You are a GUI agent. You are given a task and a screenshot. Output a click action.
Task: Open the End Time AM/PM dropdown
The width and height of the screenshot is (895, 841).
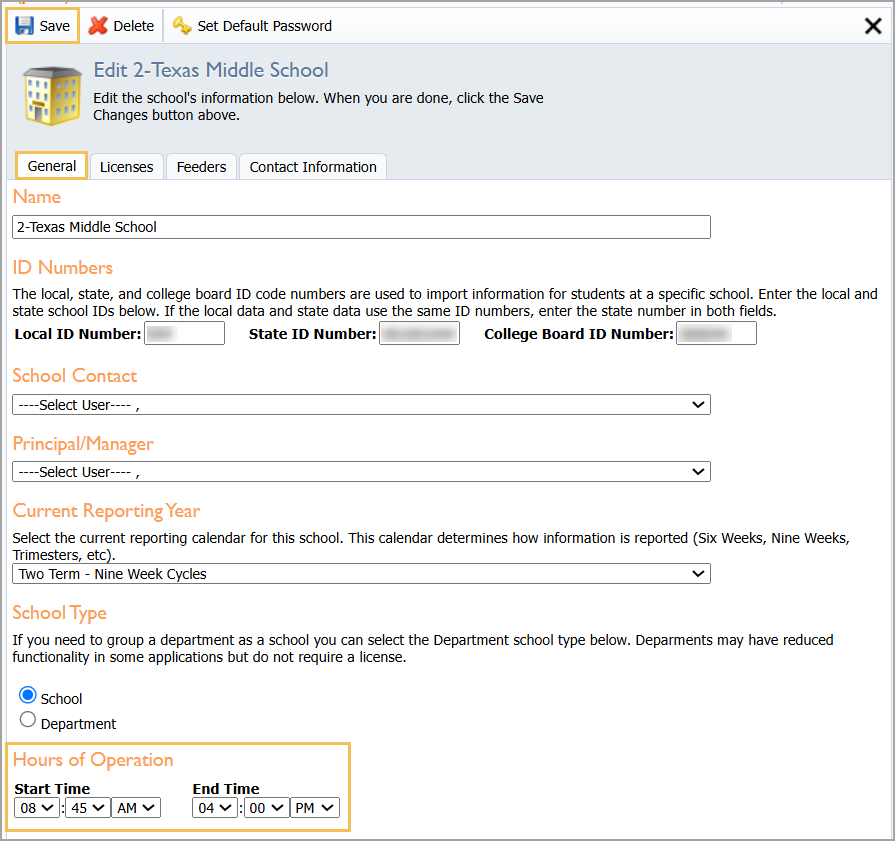(315, 808)
